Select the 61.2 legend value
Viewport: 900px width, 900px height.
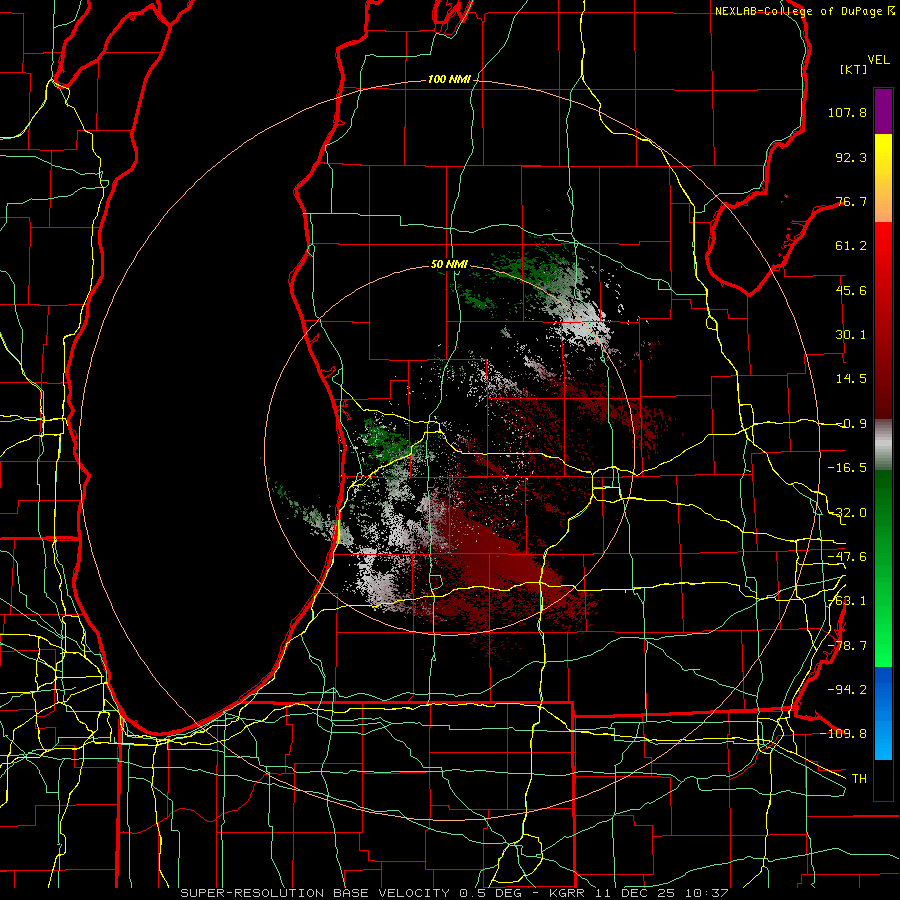[851, 246]
